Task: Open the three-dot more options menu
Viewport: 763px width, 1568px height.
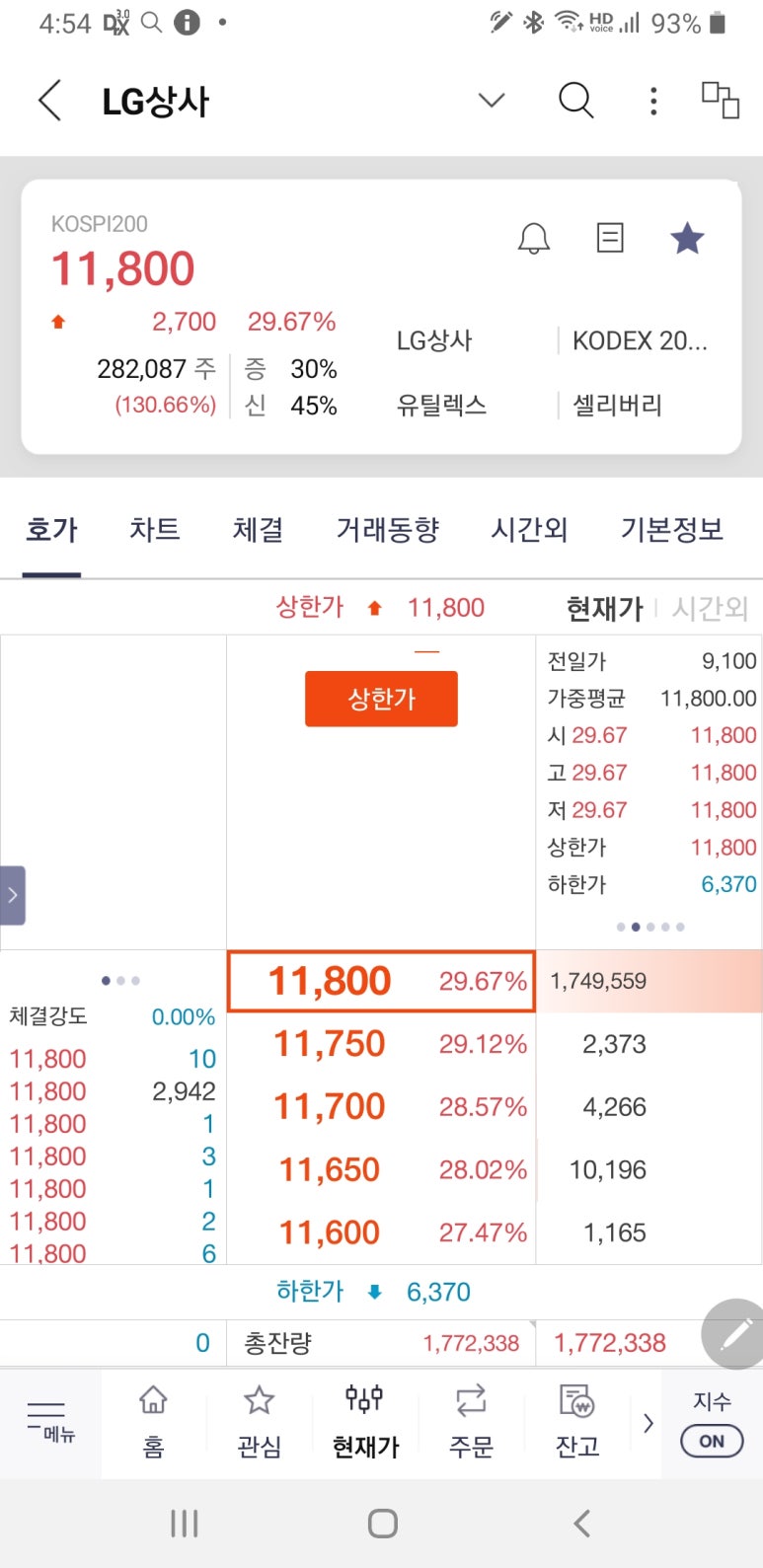Action: click(653, 101)
